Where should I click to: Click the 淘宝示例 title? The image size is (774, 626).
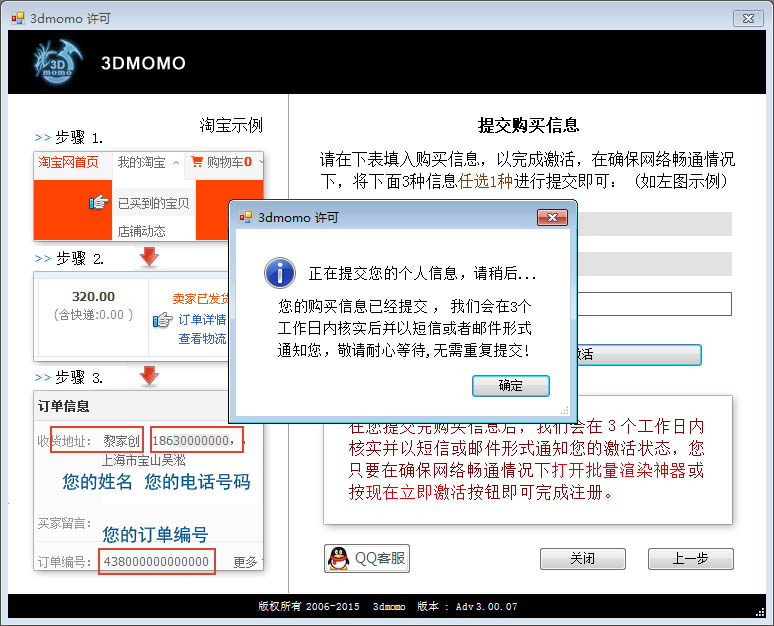click(231, 125)
